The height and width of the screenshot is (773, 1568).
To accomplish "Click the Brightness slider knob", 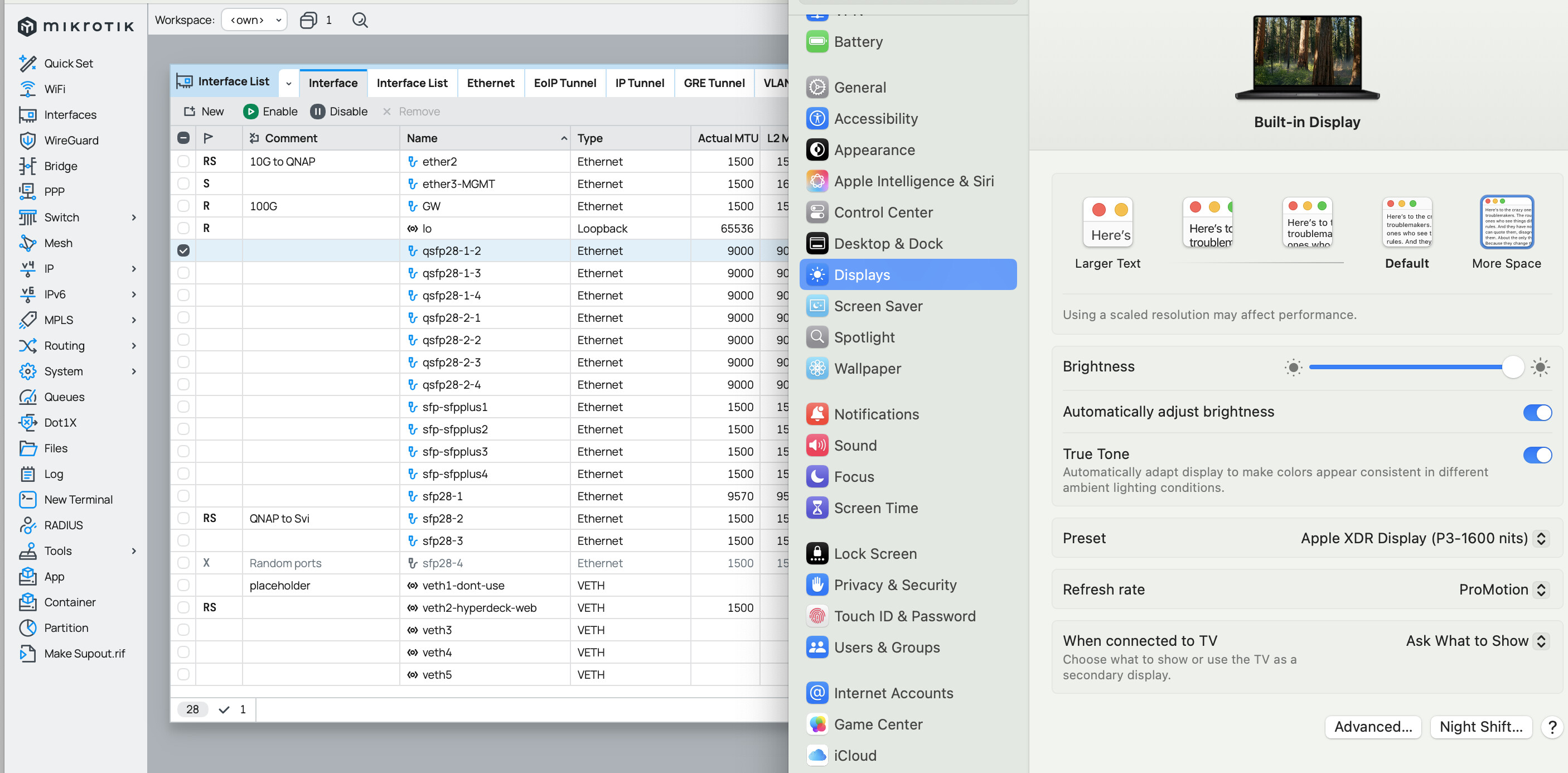I will 1512,367.
